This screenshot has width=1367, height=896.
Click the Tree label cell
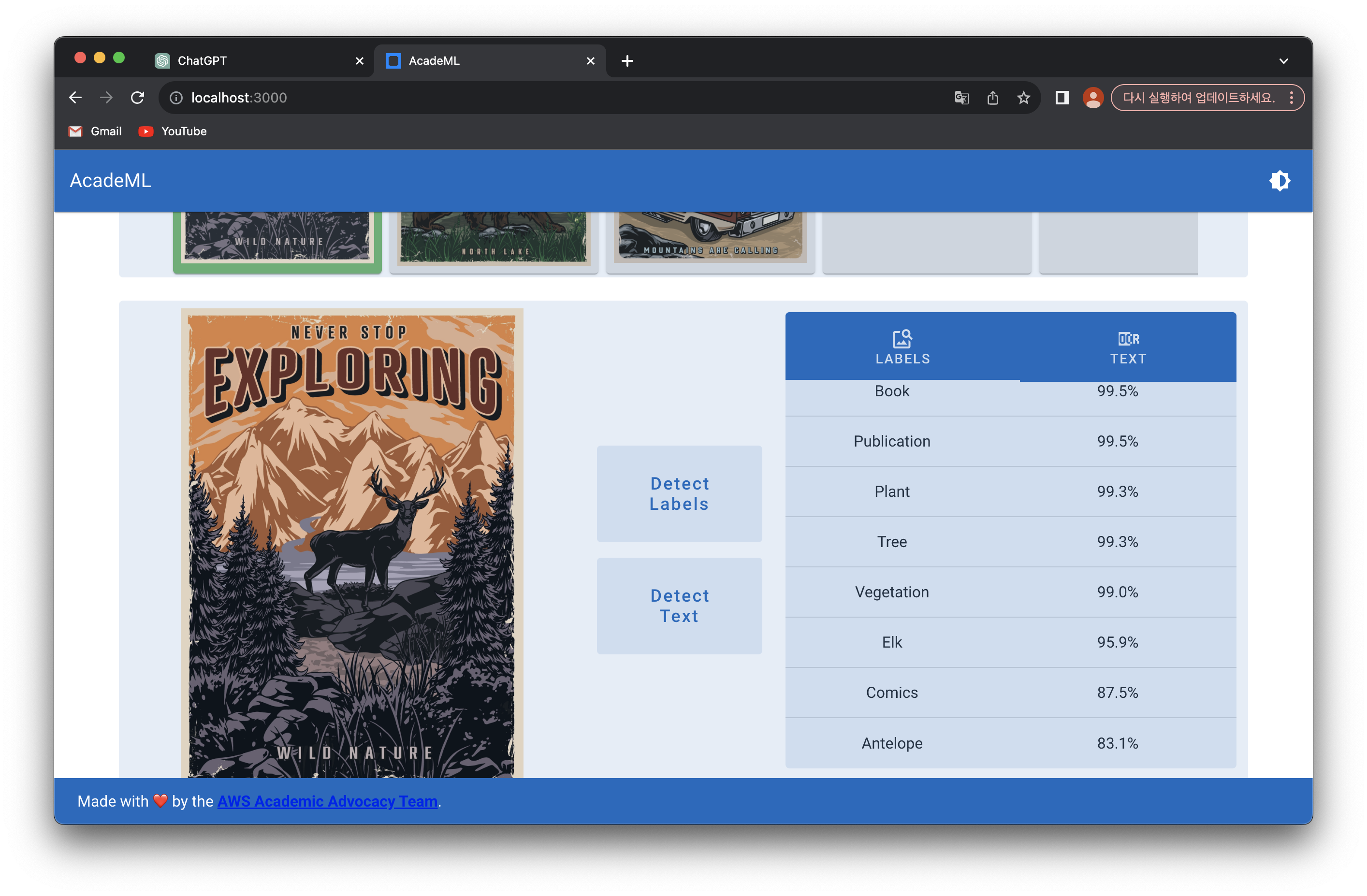coord(891,541)
